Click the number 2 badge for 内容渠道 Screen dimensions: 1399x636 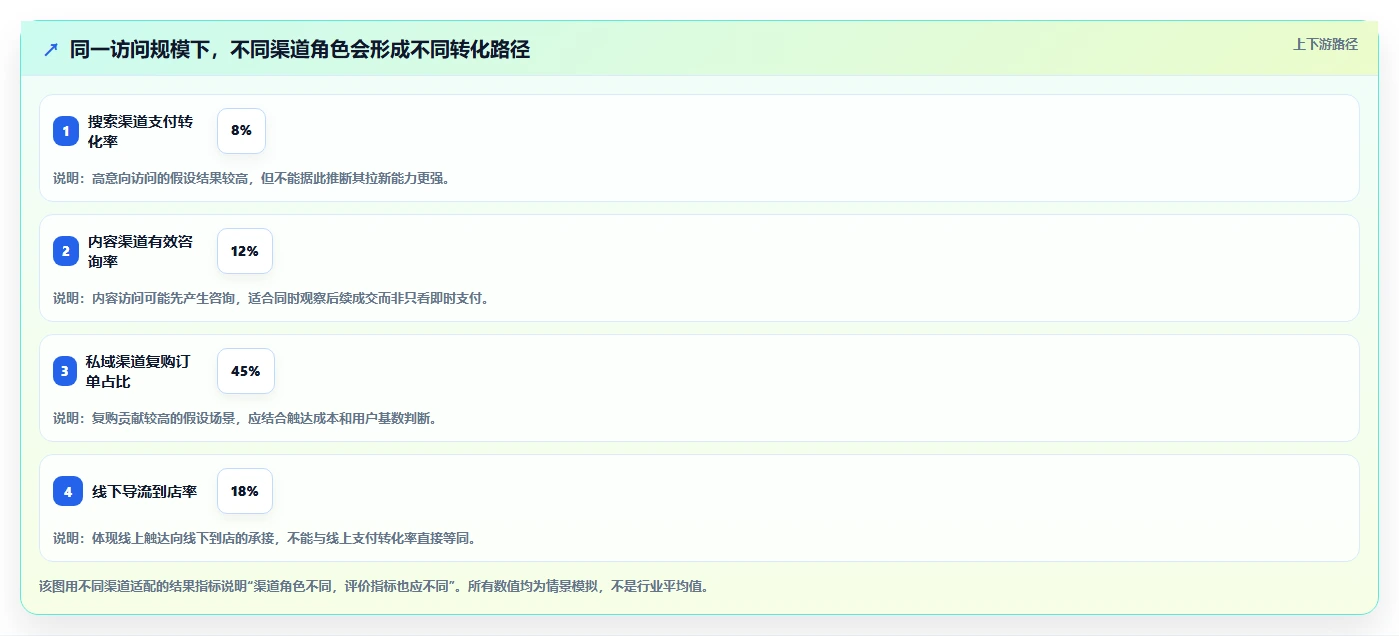pyautogui.click(x=66, y=251)
